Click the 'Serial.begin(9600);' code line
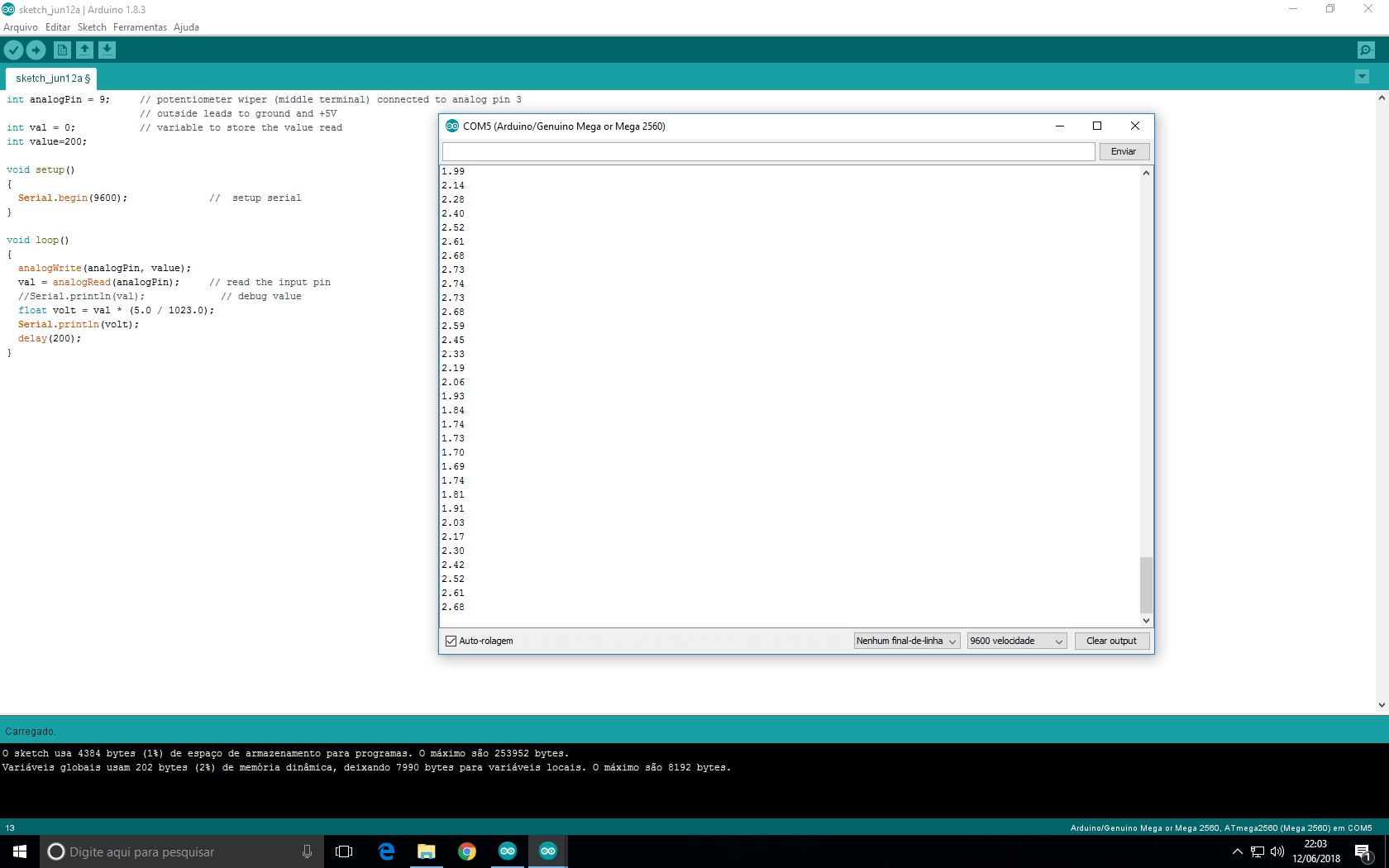This screenshot has width=1389, height=868. tap(73, 198)
